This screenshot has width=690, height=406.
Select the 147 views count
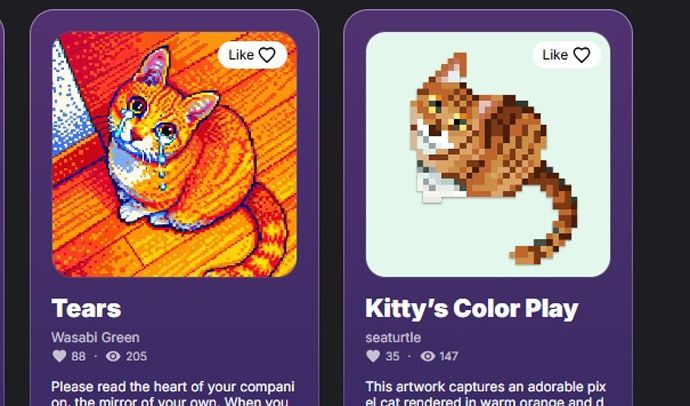(448, 356)
